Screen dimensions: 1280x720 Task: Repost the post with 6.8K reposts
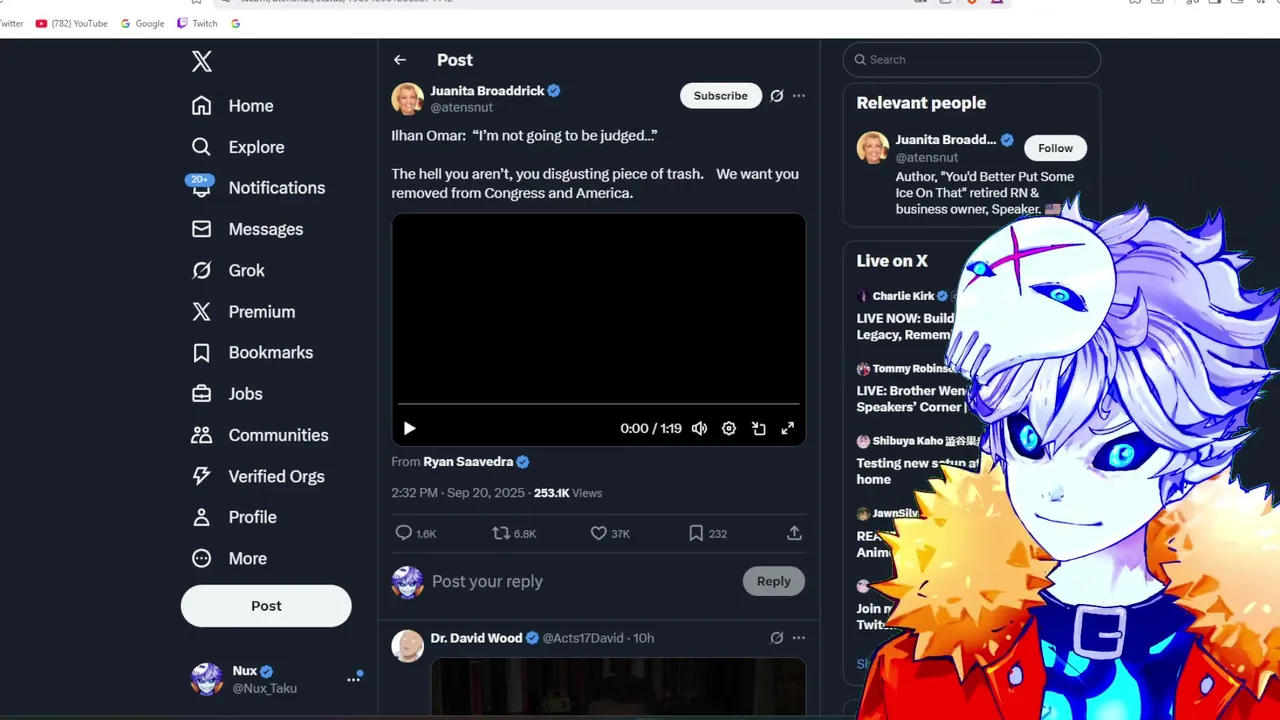coord(514,534)
